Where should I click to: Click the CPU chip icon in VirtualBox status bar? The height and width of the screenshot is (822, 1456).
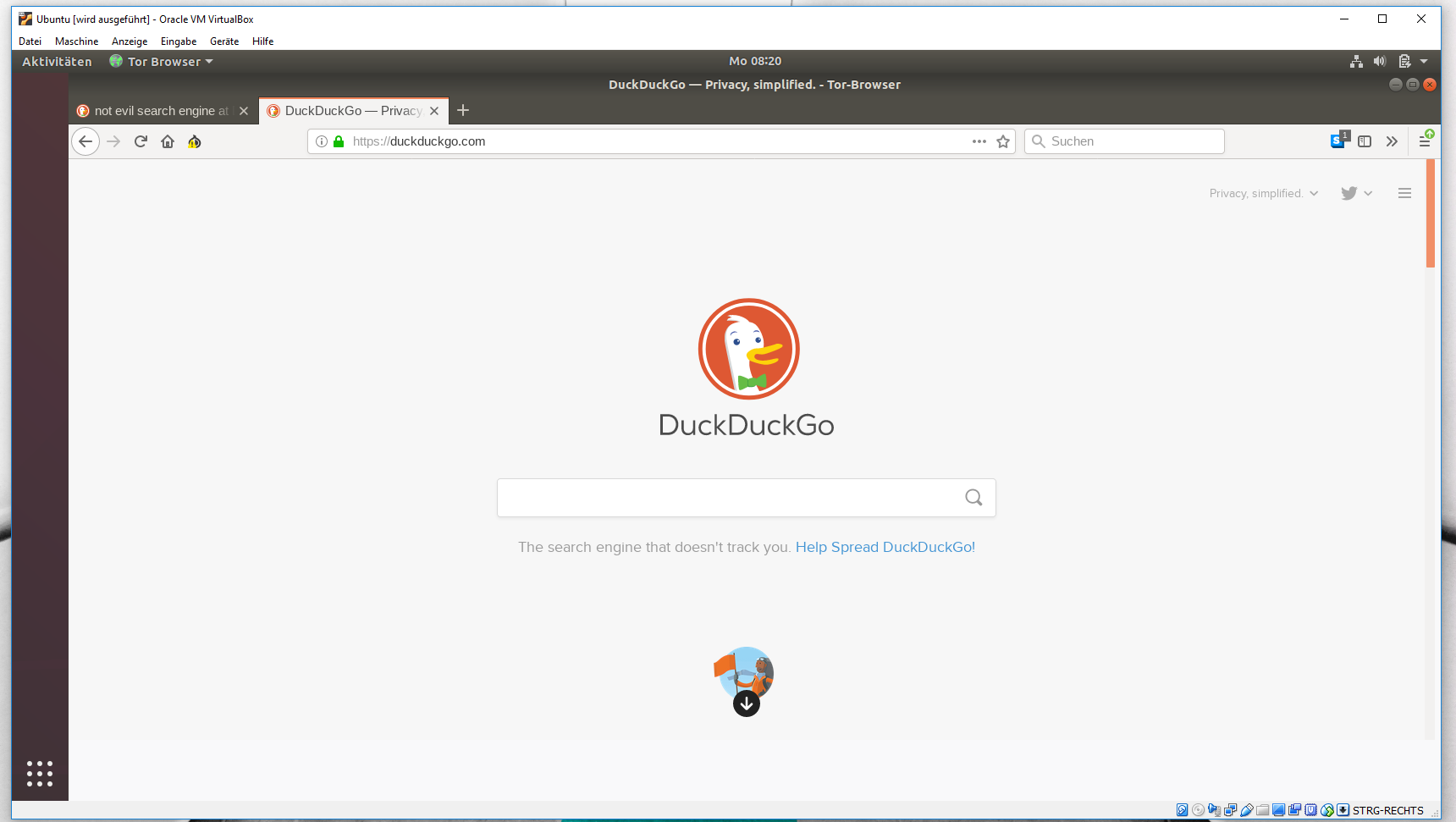(1310, 810)
